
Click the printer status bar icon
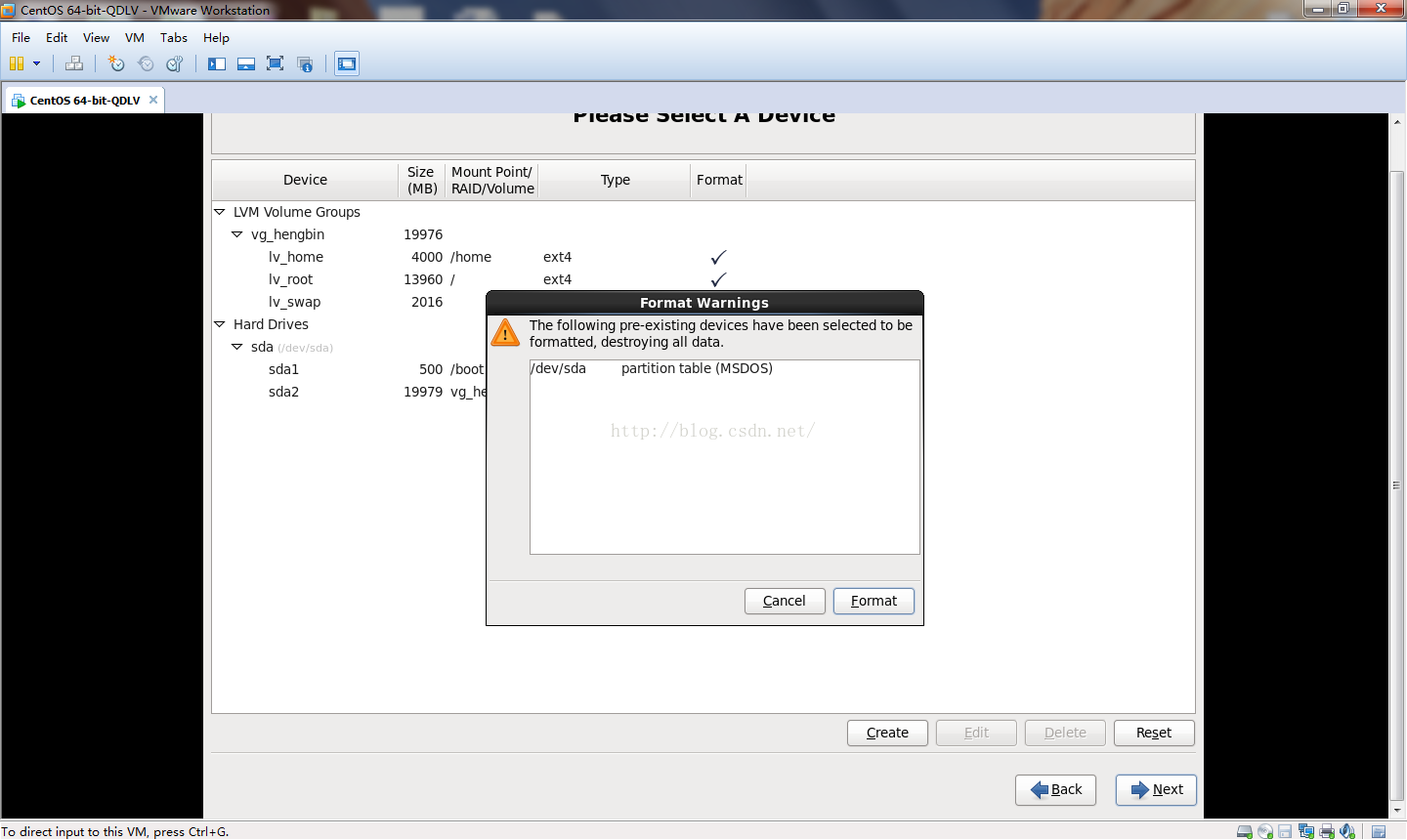click(1327, 831)
